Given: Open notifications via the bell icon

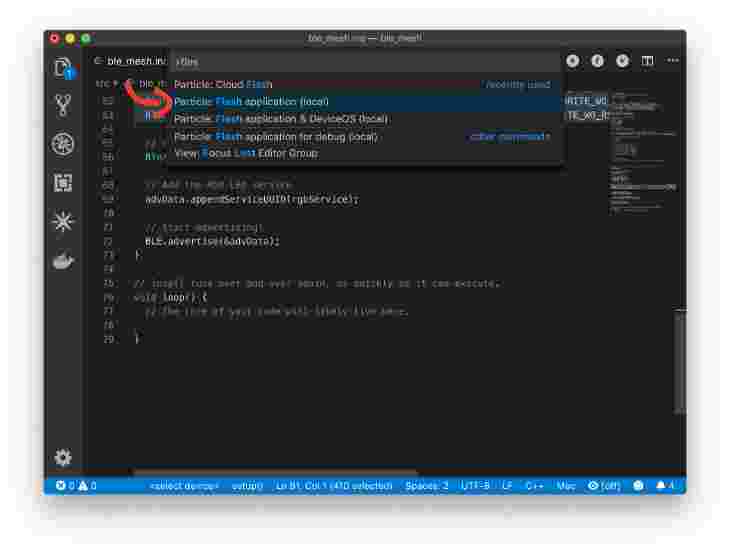Looking at the screenshot, I should pos(661,485).
